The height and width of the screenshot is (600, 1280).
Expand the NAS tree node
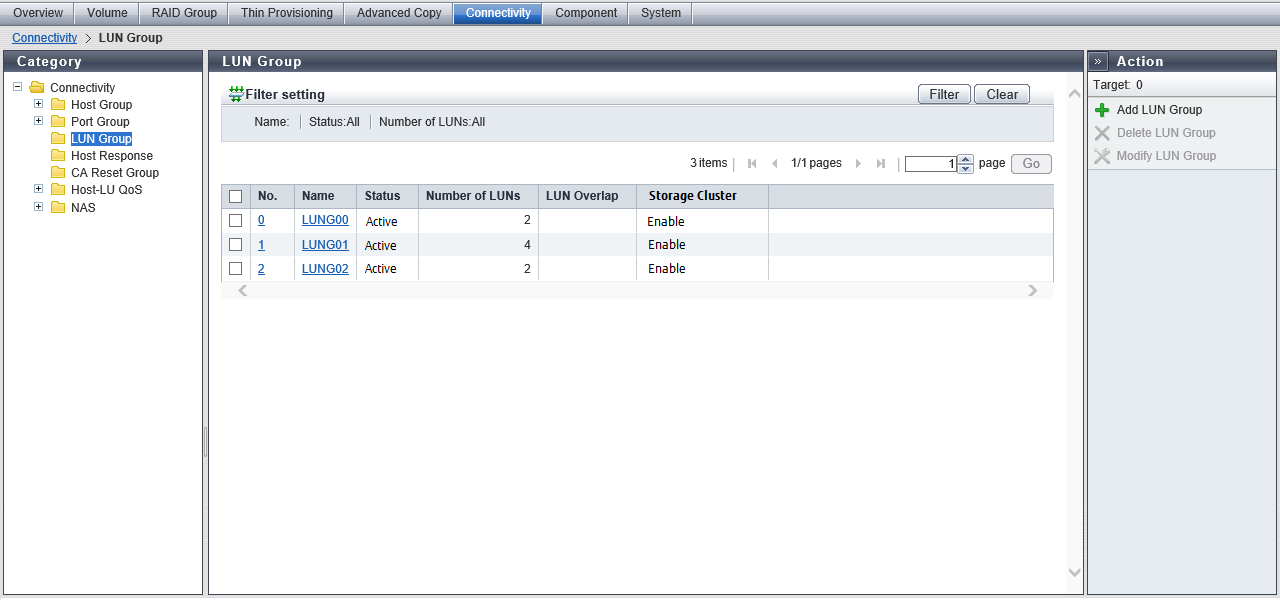tap(39, 207)
